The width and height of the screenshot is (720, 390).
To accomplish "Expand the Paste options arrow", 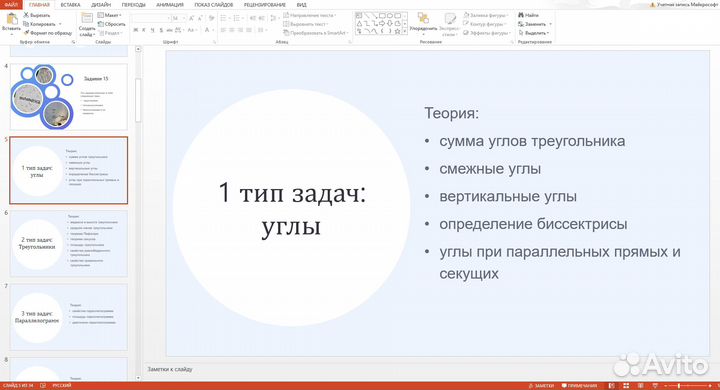I will (x=11, y=34).
